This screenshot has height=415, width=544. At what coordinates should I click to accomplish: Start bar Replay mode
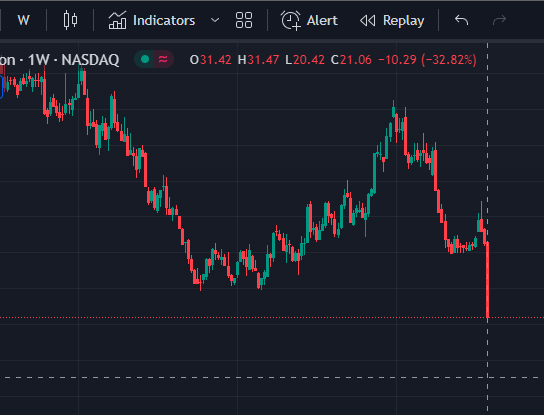point(392,20)
